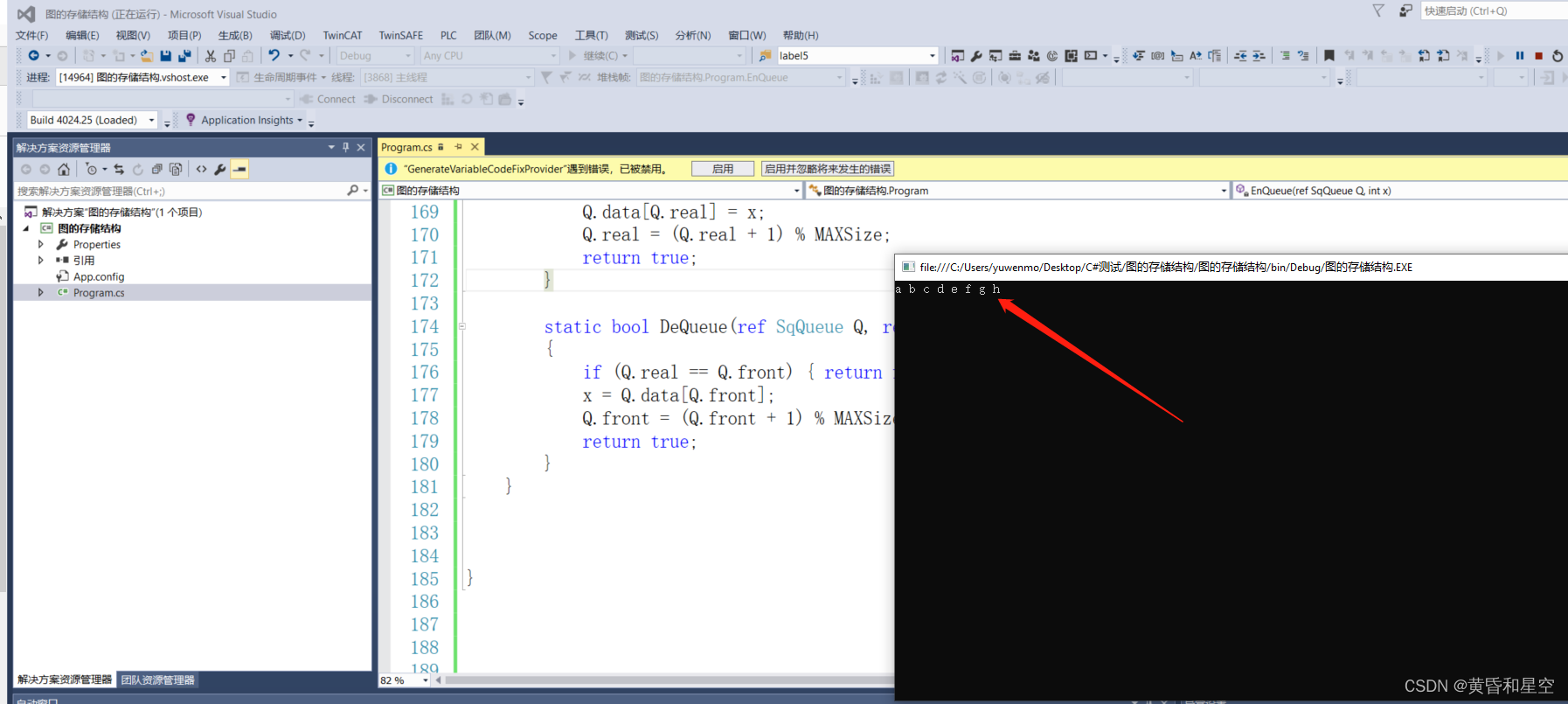Click the Restart debugging icon
This screenshot has width=1568, height=704.
click(x=1558, y=55)
